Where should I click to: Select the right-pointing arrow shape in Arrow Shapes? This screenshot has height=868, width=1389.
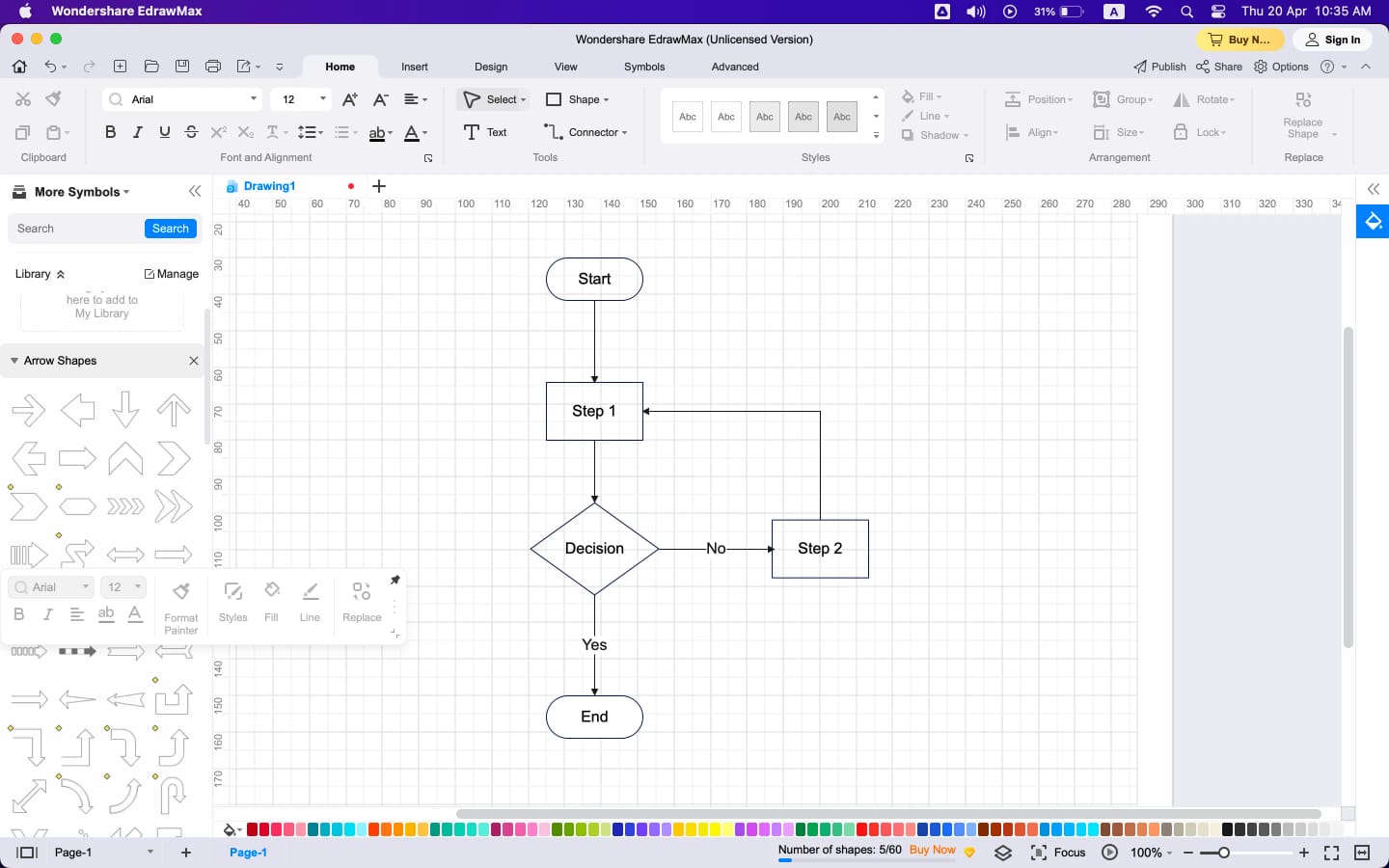[x=29, y=409]
